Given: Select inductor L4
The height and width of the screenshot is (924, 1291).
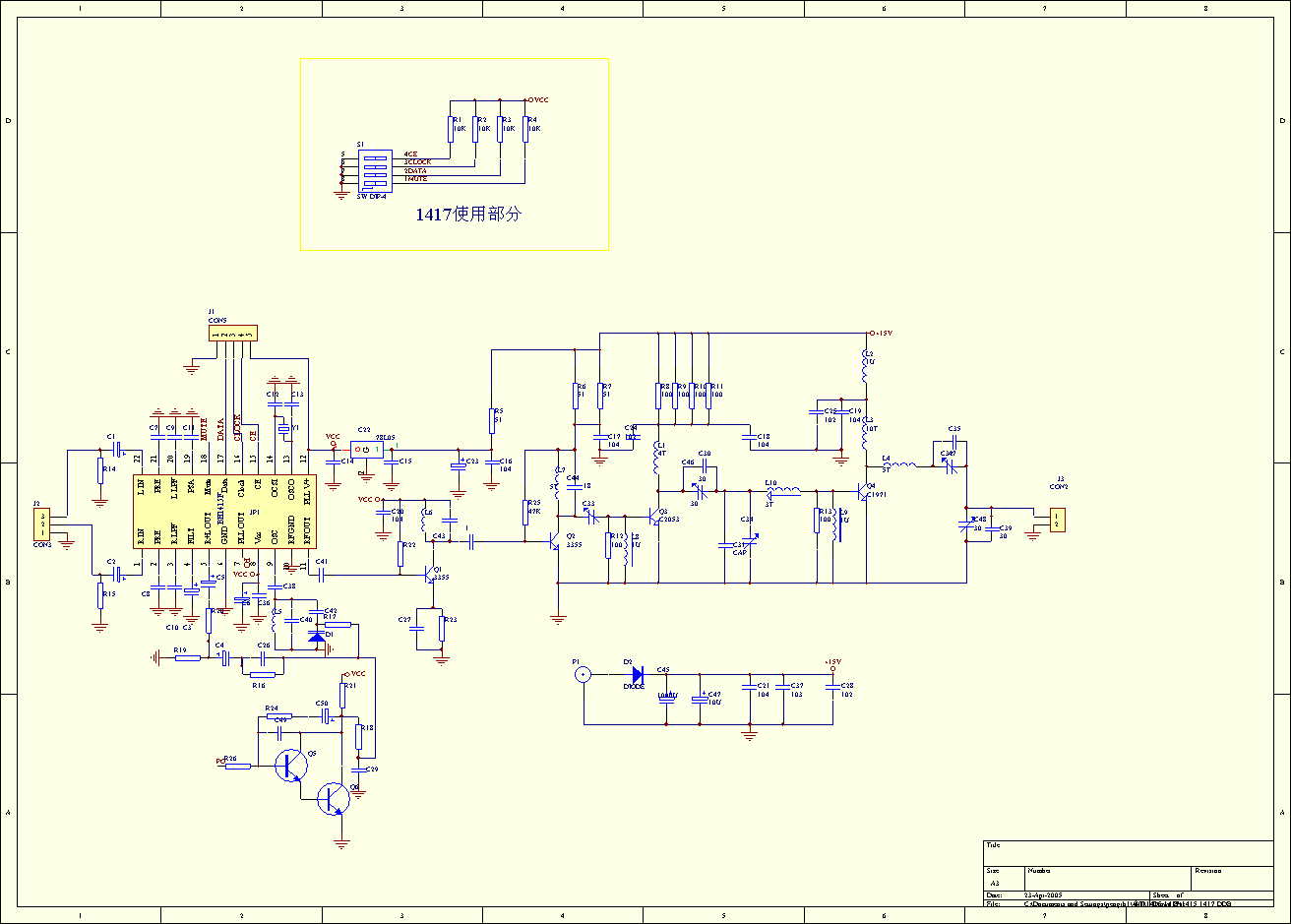Looking at the screenshot, I should (x=899, y=464).
